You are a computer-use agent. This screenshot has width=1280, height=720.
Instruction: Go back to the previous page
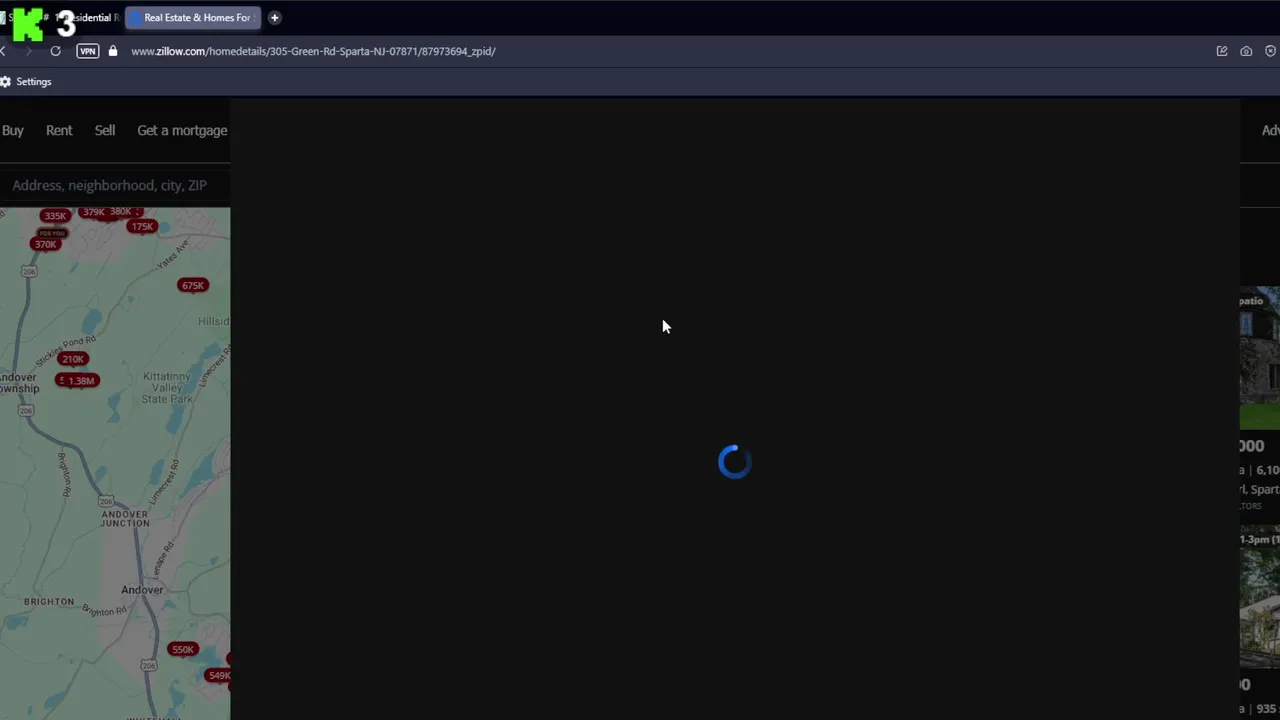(3, 51)
